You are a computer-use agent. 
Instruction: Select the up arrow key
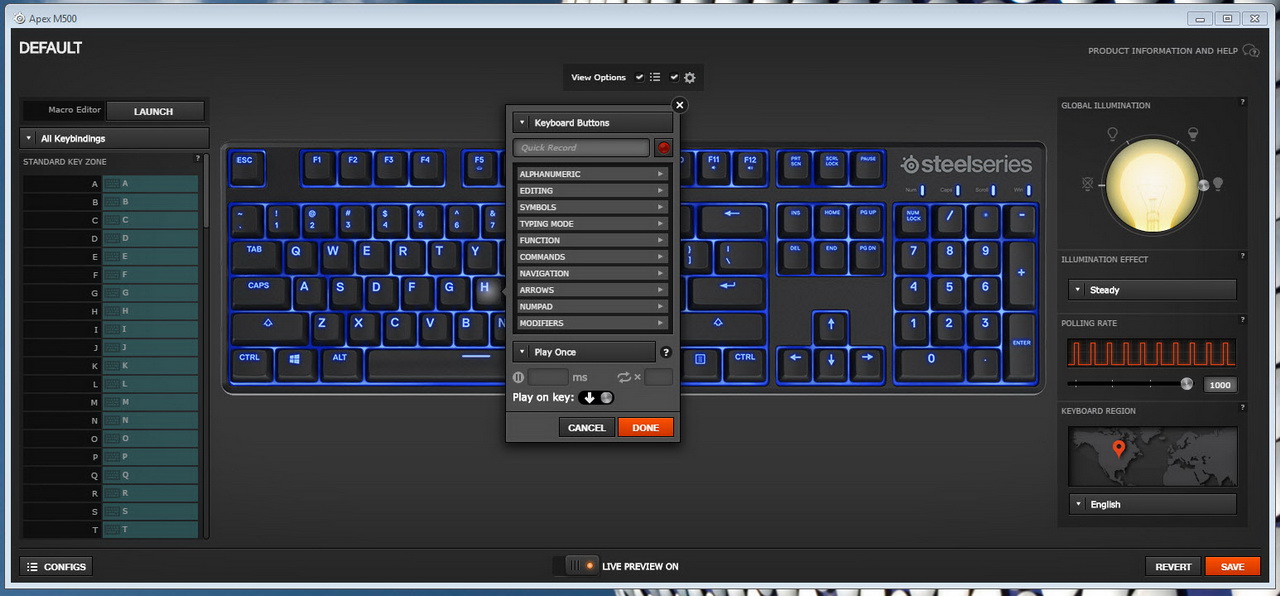pos(830,327)
